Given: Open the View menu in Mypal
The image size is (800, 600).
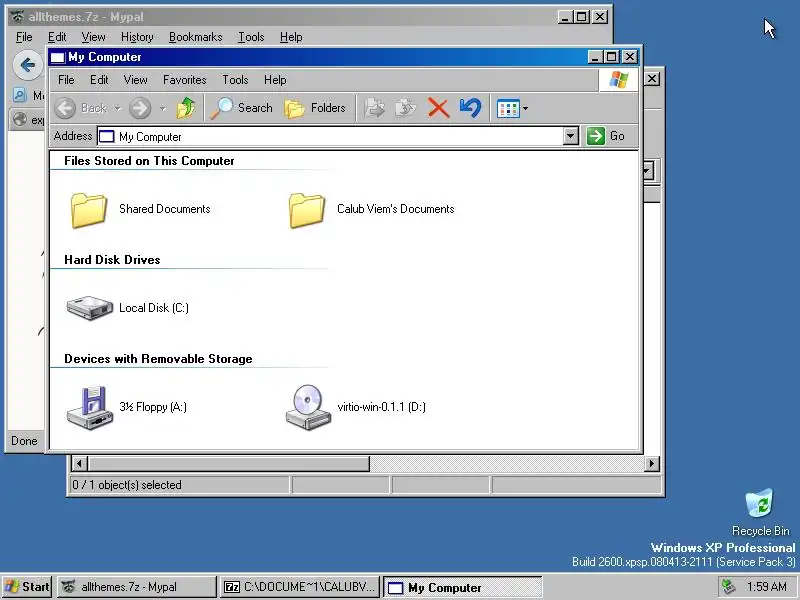Looking at the screenshot, I should coord(93,37).
